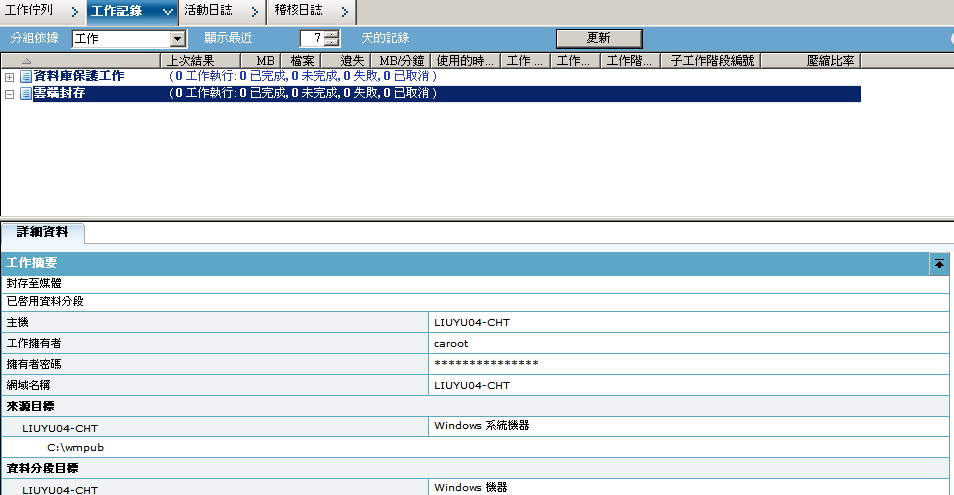Sort by the 工作階... column header

click(x=630, y=61)
